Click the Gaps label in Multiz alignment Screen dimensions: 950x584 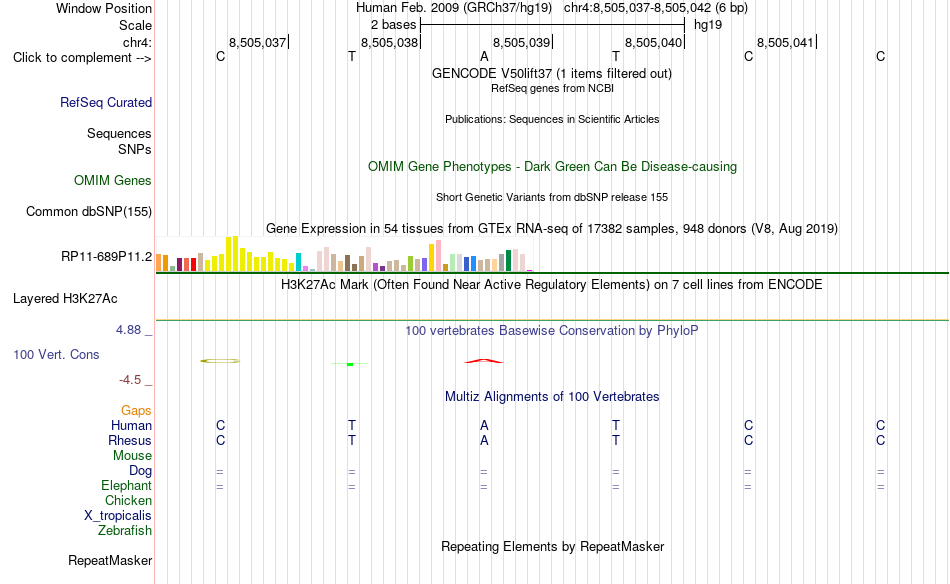136,411
